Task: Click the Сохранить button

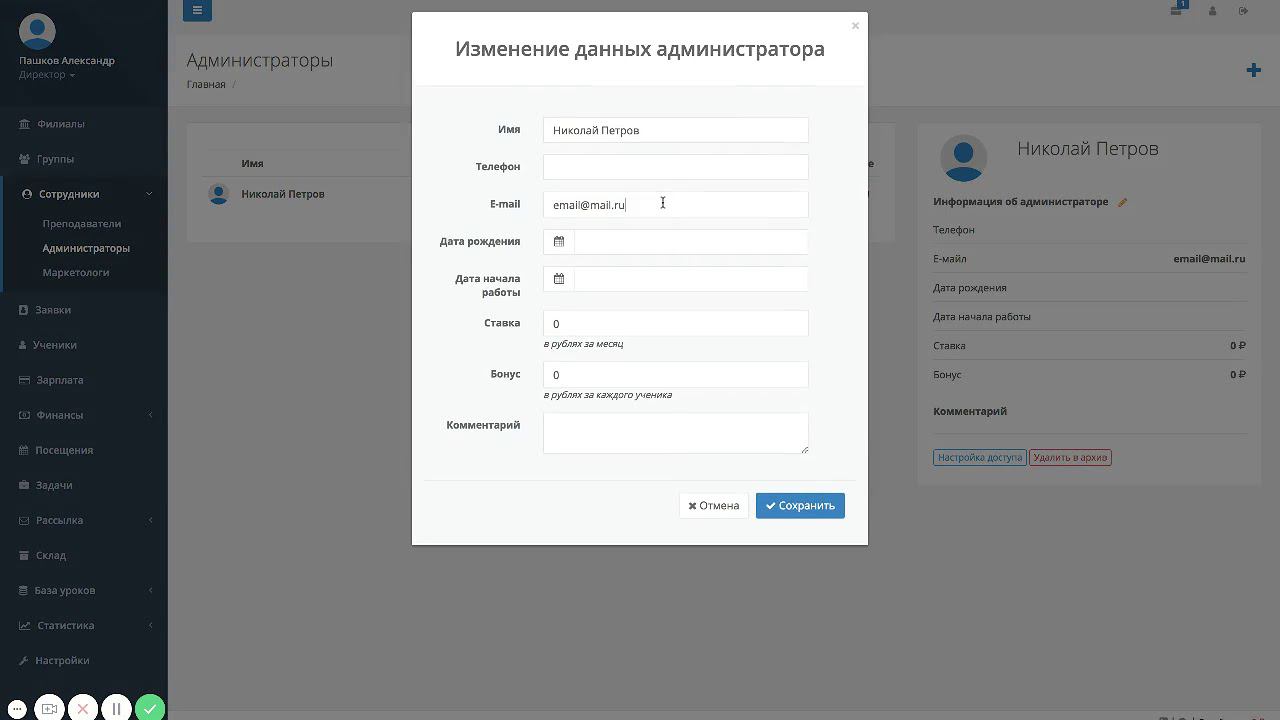Action: click(x=800, y=506)
